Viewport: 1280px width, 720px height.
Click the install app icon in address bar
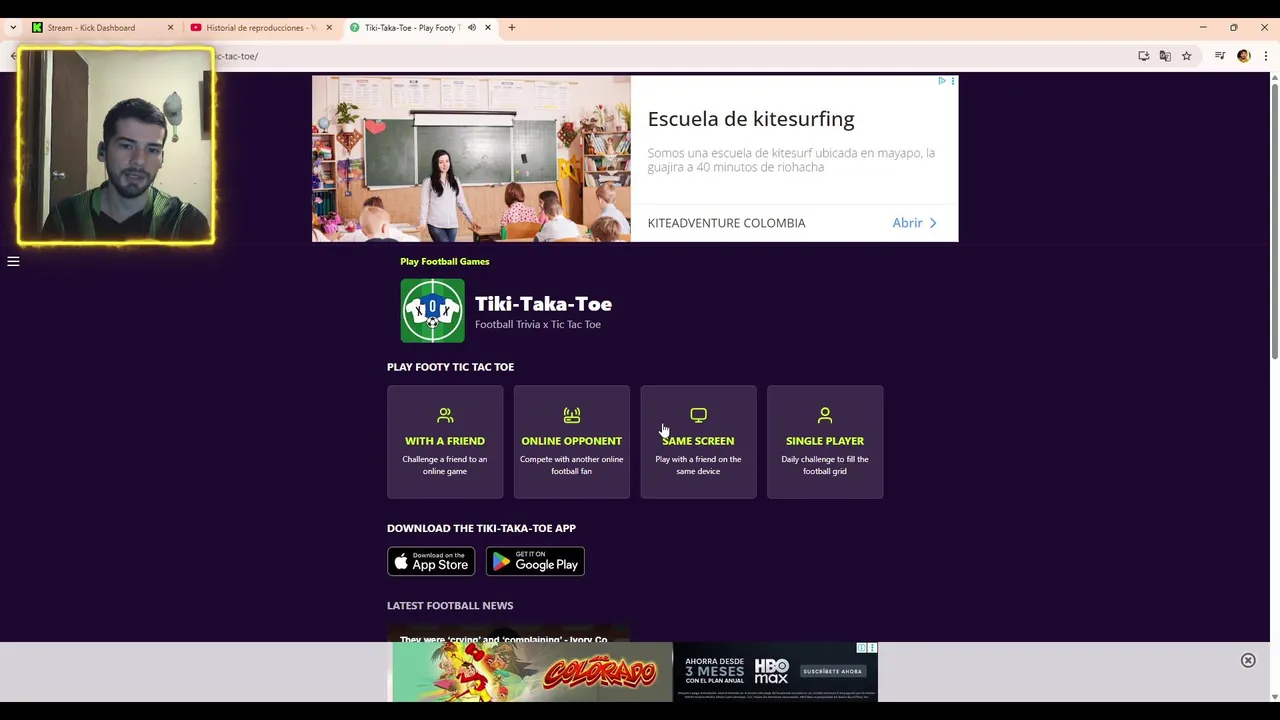pyautogui.click(x=1144, y=56)
